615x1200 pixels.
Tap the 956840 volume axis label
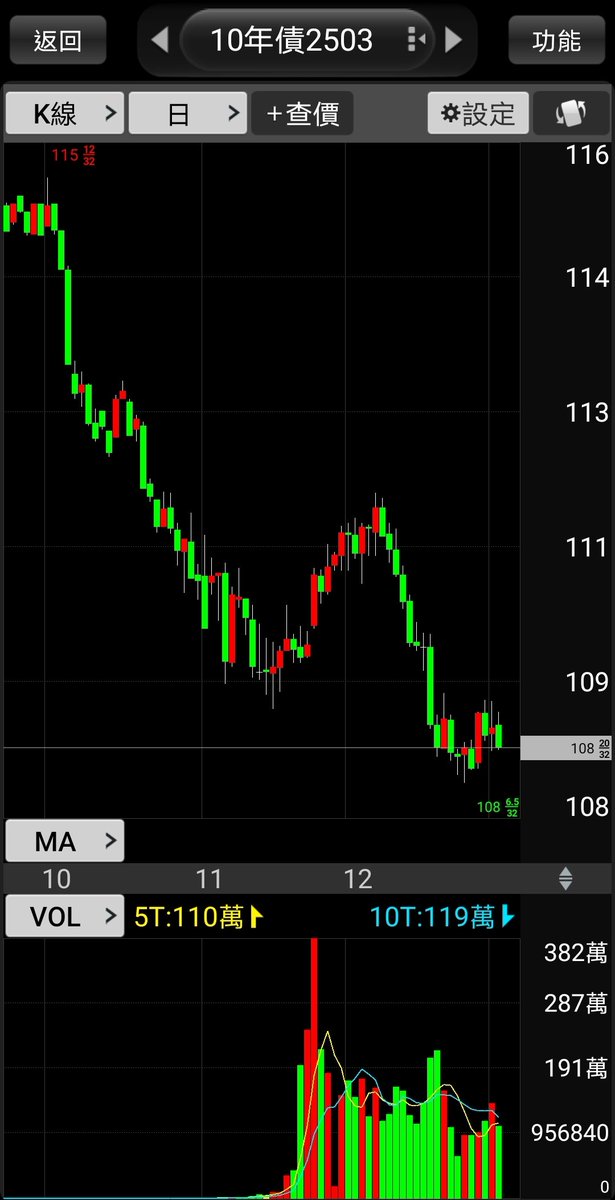(x=570, y=1133)
